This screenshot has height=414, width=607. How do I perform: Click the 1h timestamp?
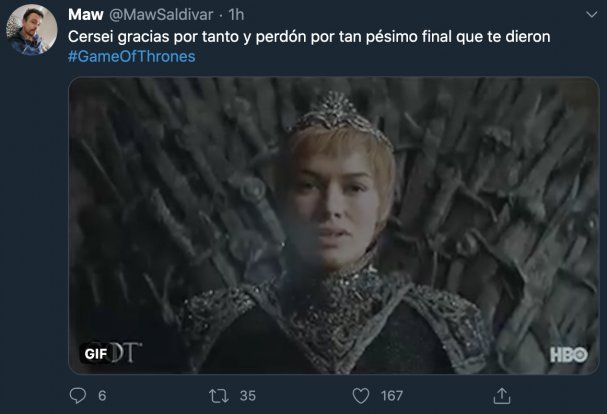point(236,15)
